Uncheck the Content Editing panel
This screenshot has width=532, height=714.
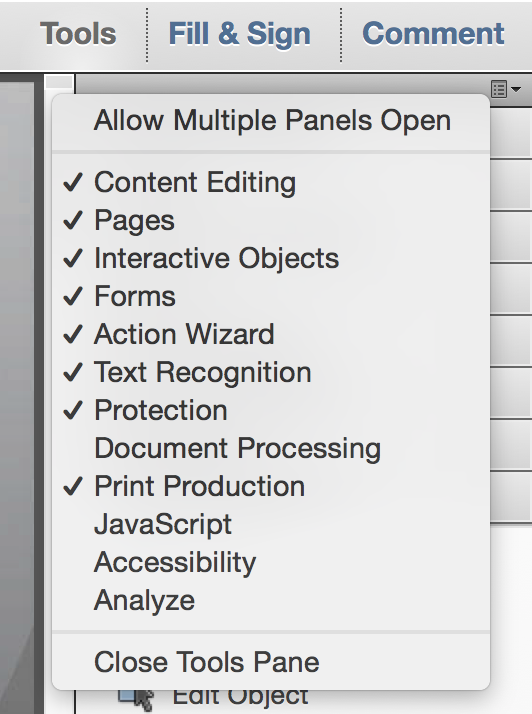(271, 183)
